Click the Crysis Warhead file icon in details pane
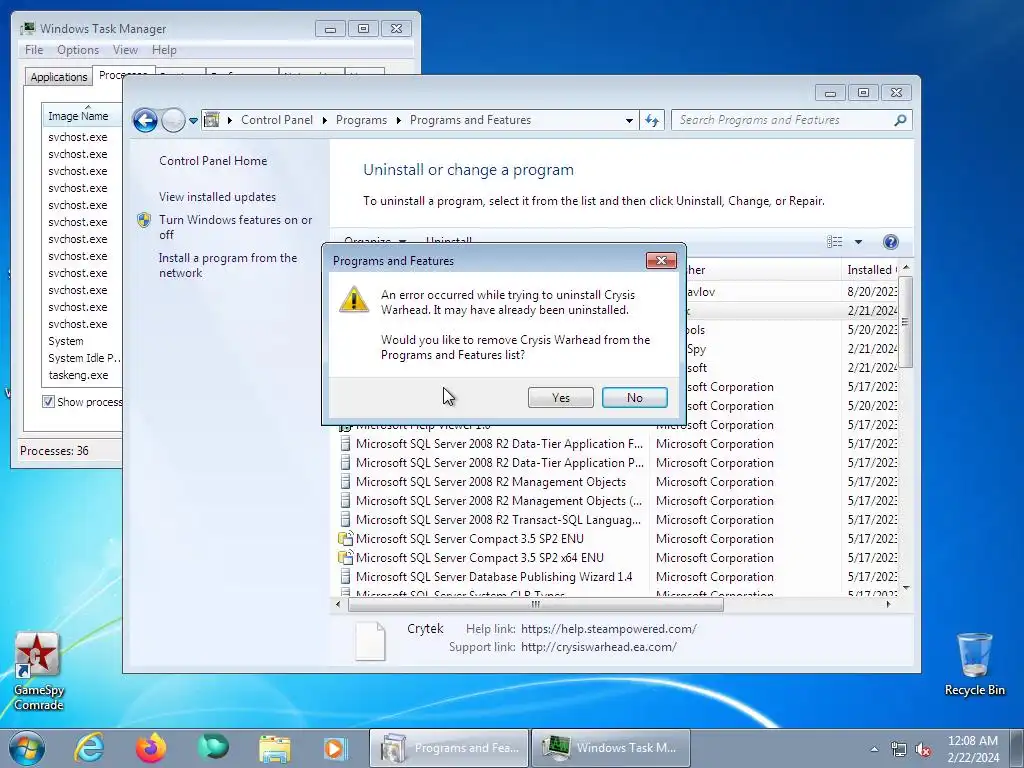The height and width of the screenshot is (768, 1024). point(370,641)
